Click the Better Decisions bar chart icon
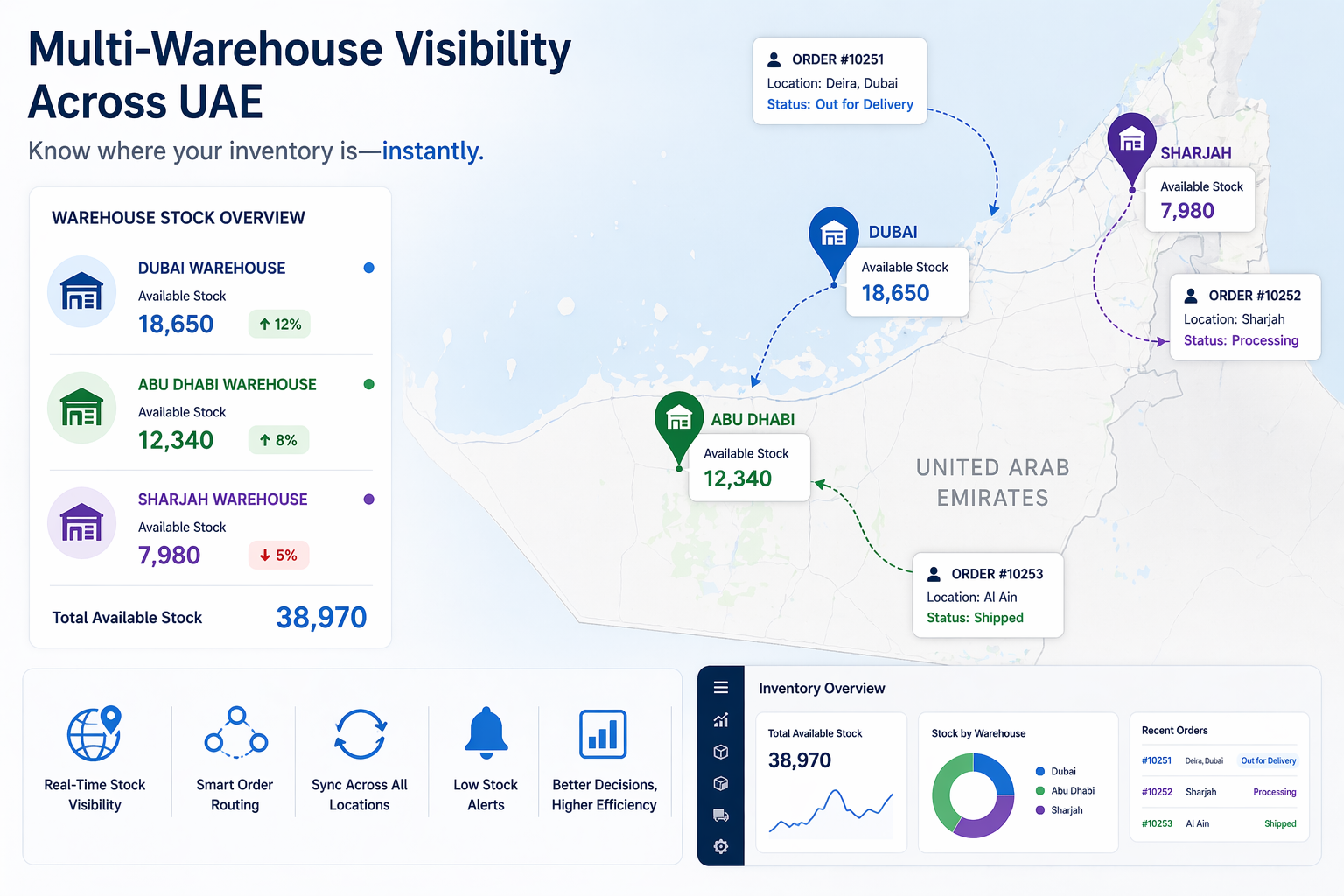 click(603, 733)
